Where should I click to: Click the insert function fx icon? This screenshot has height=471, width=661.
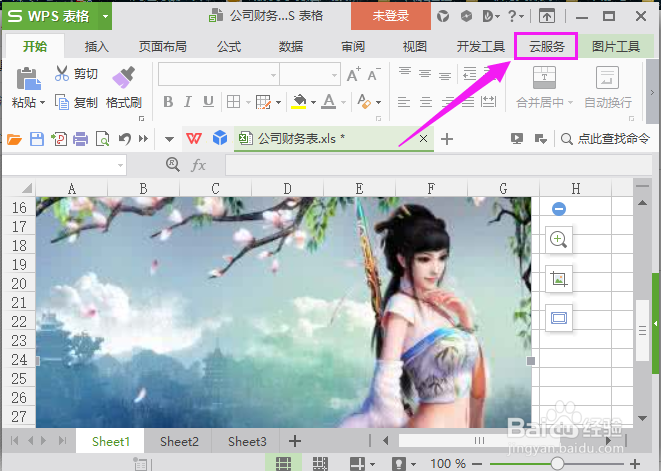(199, 165)
